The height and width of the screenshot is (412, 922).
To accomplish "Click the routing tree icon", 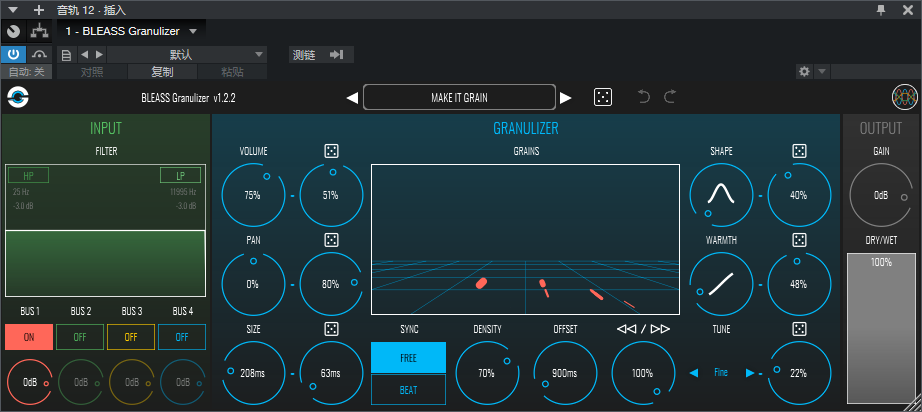I will tap(39, 31).
